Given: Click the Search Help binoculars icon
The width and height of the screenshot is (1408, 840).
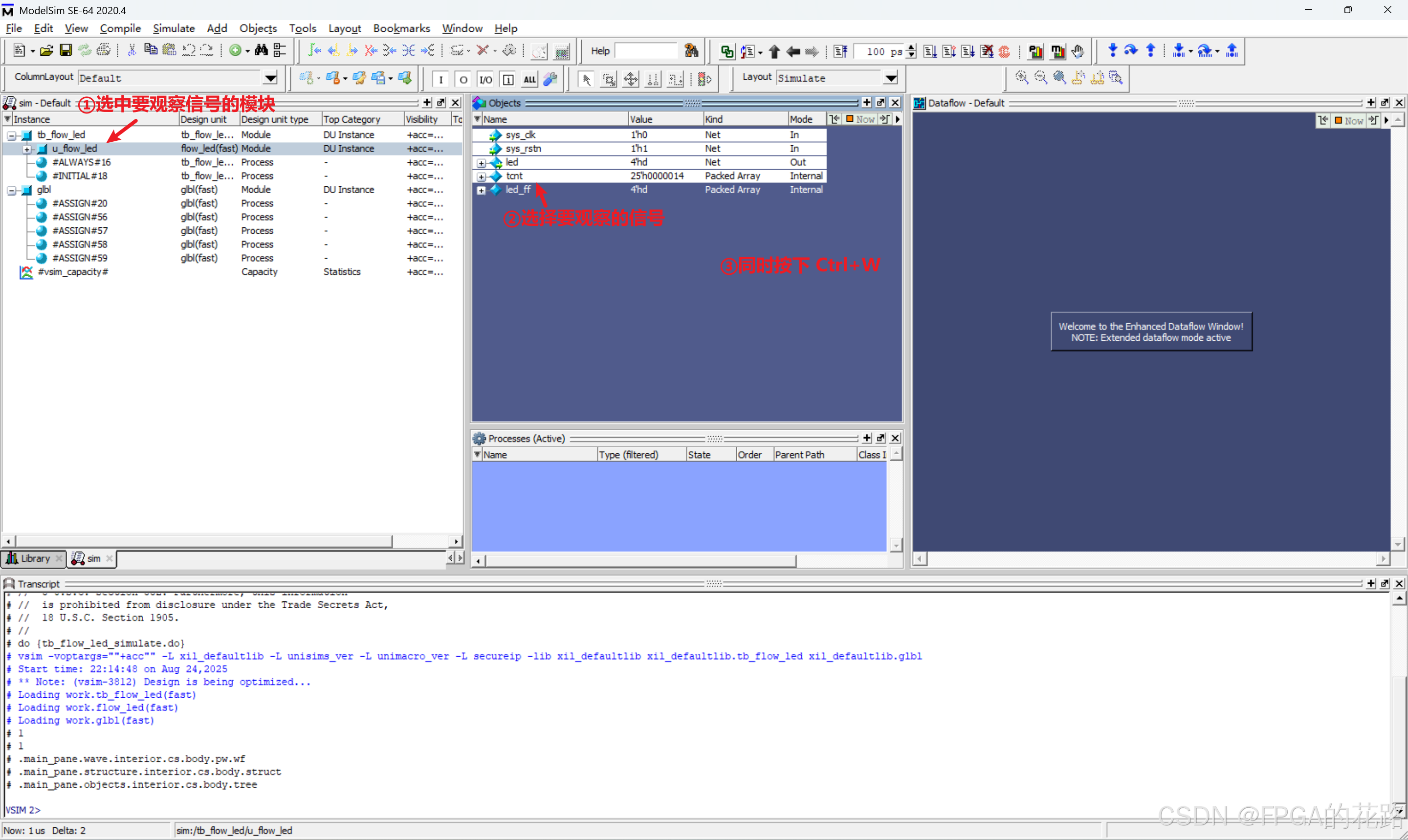Looking at the screenshot, I should [692, 51].
